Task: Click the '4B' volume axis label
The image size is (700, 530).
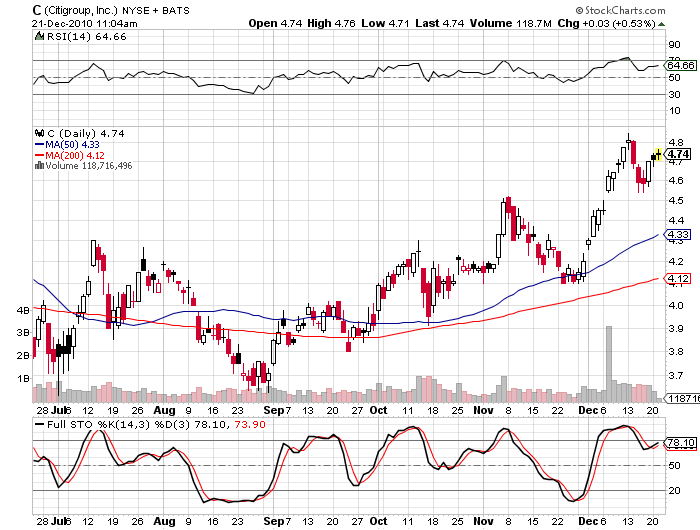Action: [x=23, y=310]
